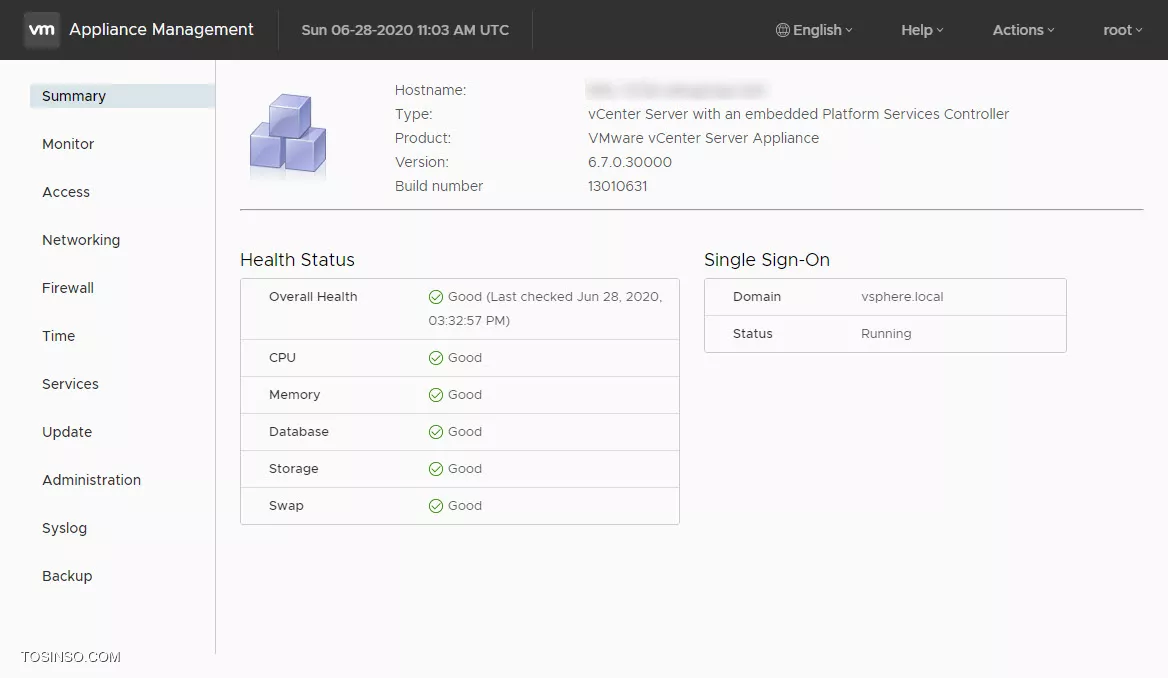Open the Administration page
The height and width of the screenshot is (678, 1168).
click(91, 480)
